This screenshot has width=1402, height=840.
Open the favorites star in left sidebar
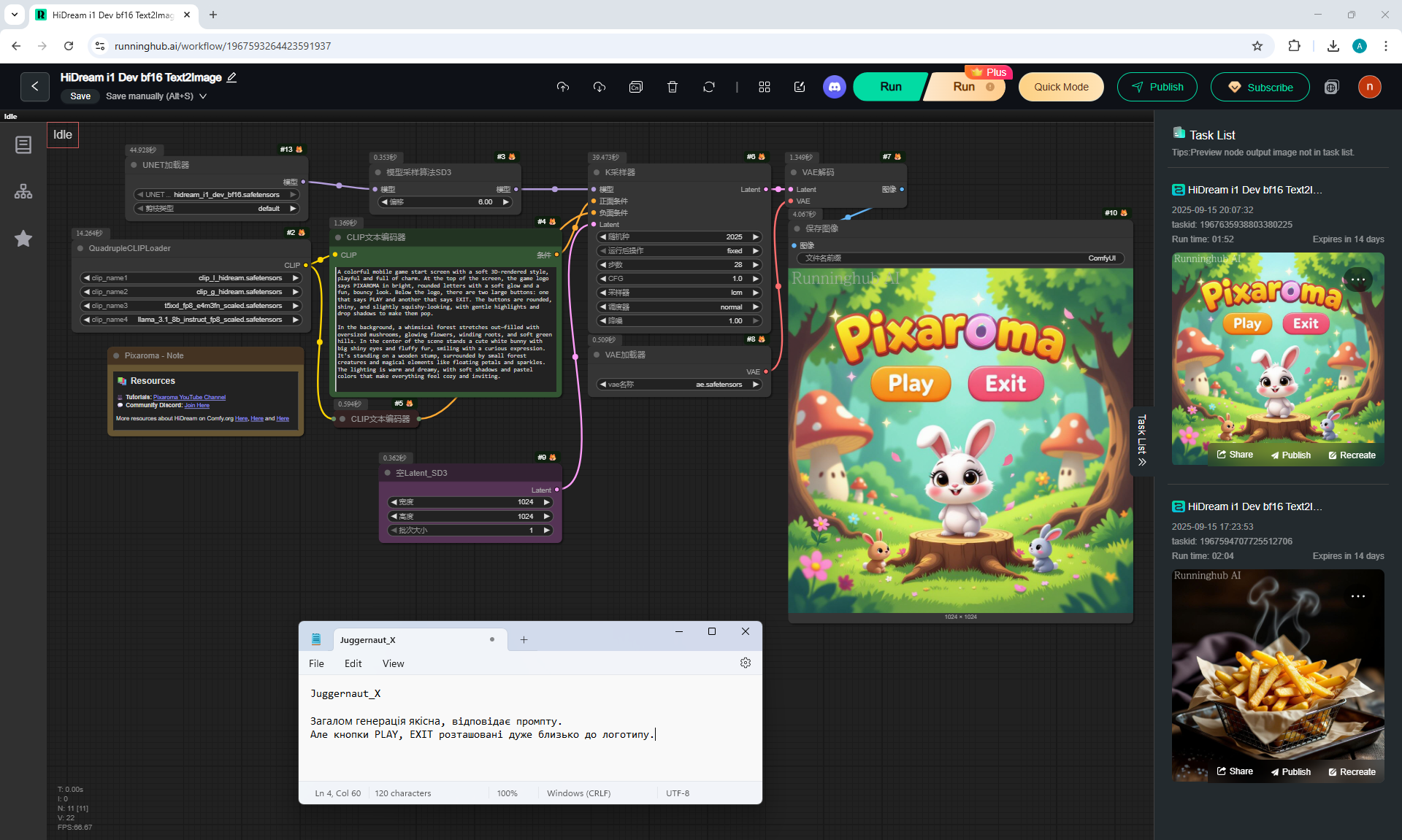[23, 239]
